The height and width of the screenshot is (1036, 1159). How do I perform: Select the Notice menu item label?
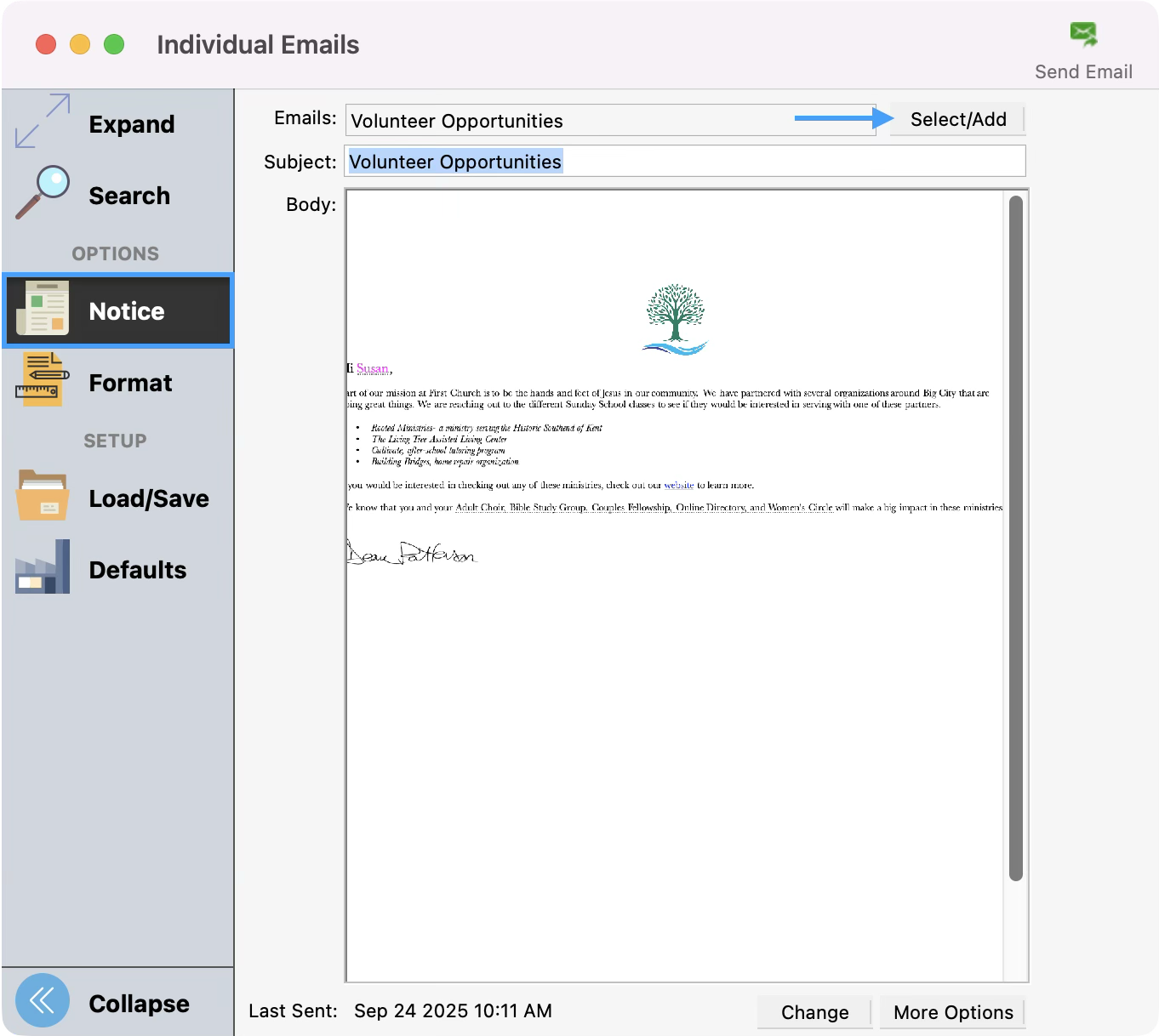(x=127, y=311)
